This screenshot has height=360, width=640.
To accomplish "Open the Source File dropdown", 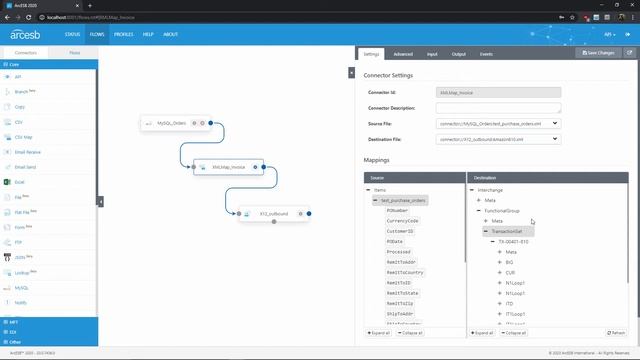I will (x=498, y=124).
